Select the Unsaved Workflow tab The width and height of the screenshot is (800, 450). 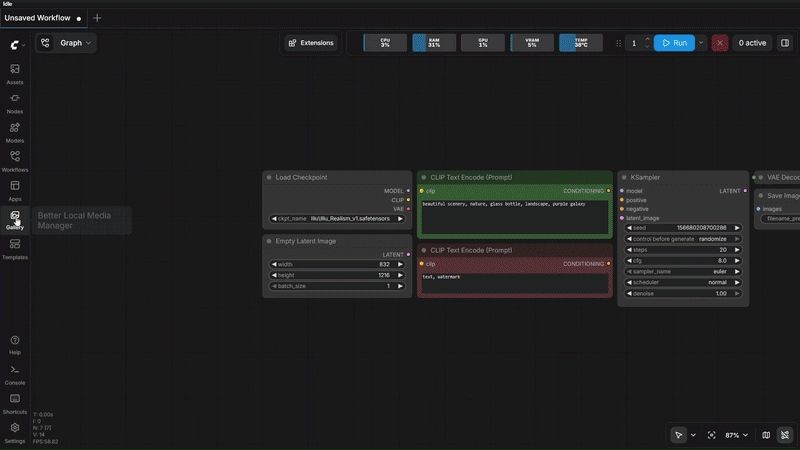pyautogui.click(x=43, y=18)
